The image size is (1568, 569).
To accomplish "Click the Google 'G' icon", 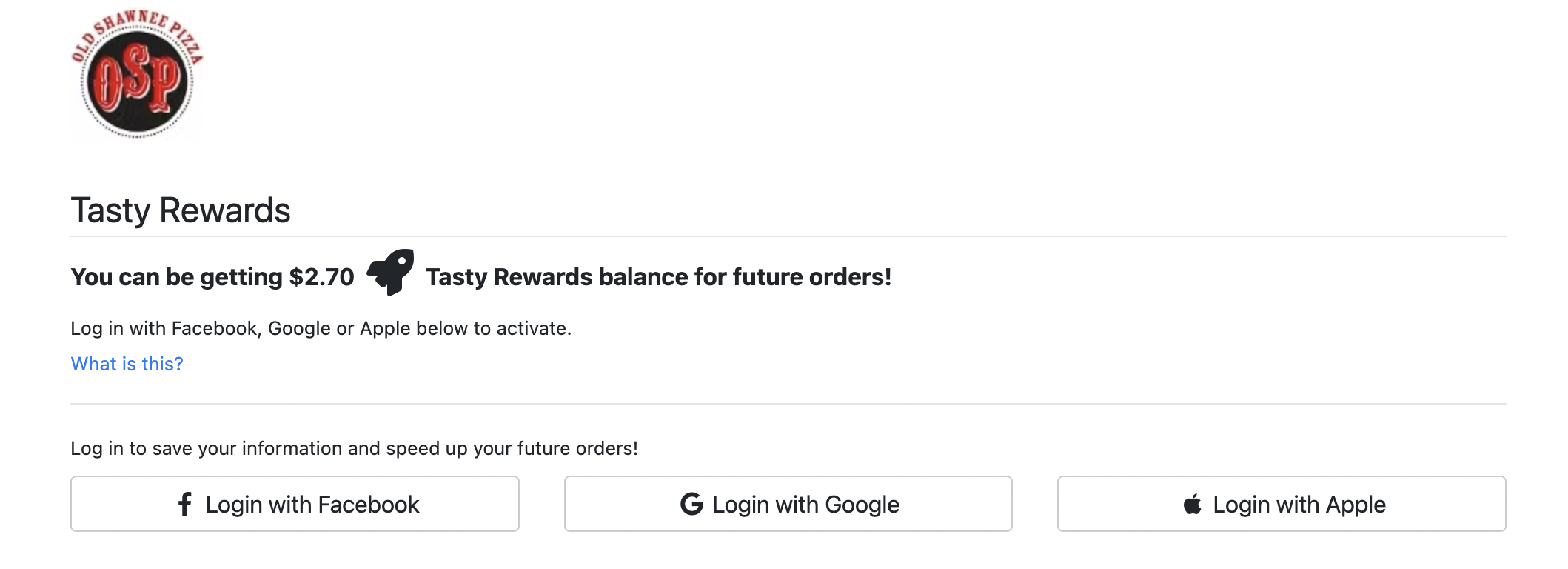I will [x=691, y=505].
